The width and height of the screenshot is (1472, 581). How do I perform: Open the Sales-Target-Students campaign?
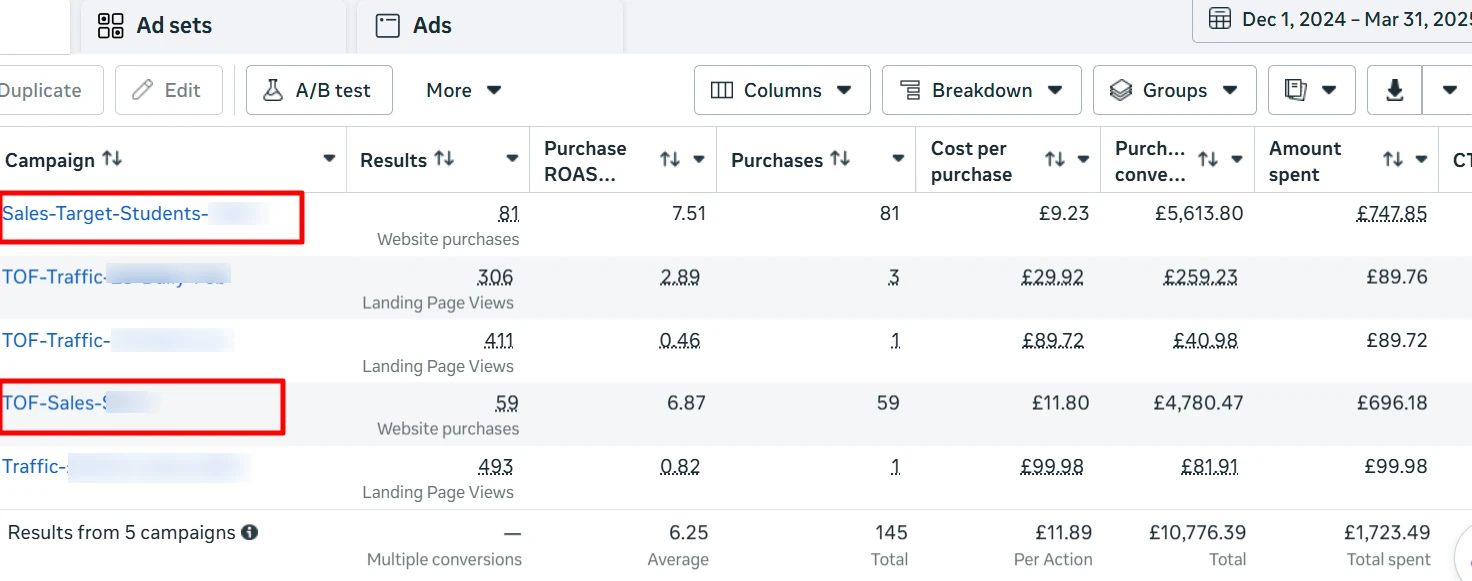coord(104,213)
